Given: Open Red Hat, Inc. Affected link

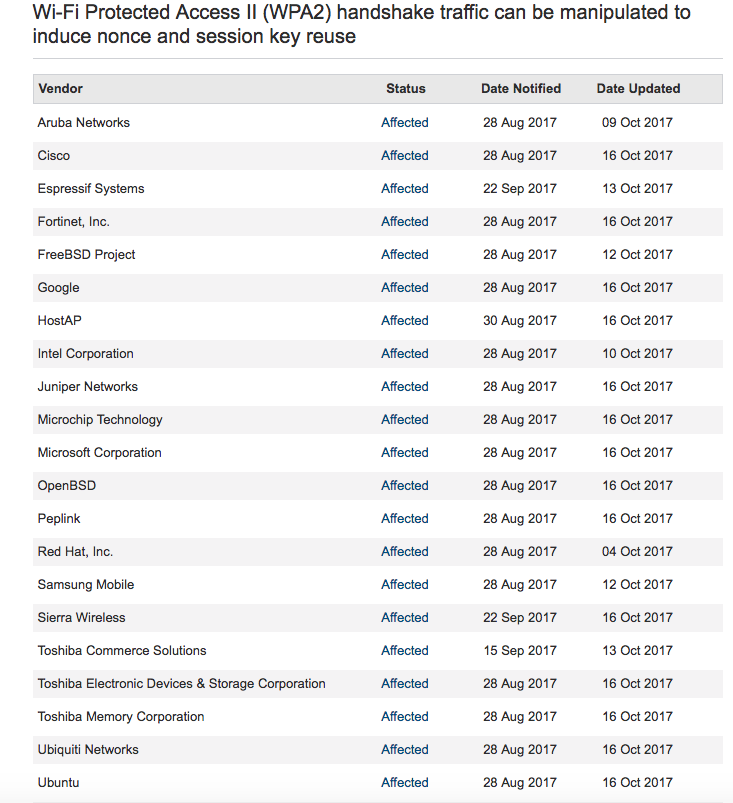Looking at the screenshot, I should [404, 552].
